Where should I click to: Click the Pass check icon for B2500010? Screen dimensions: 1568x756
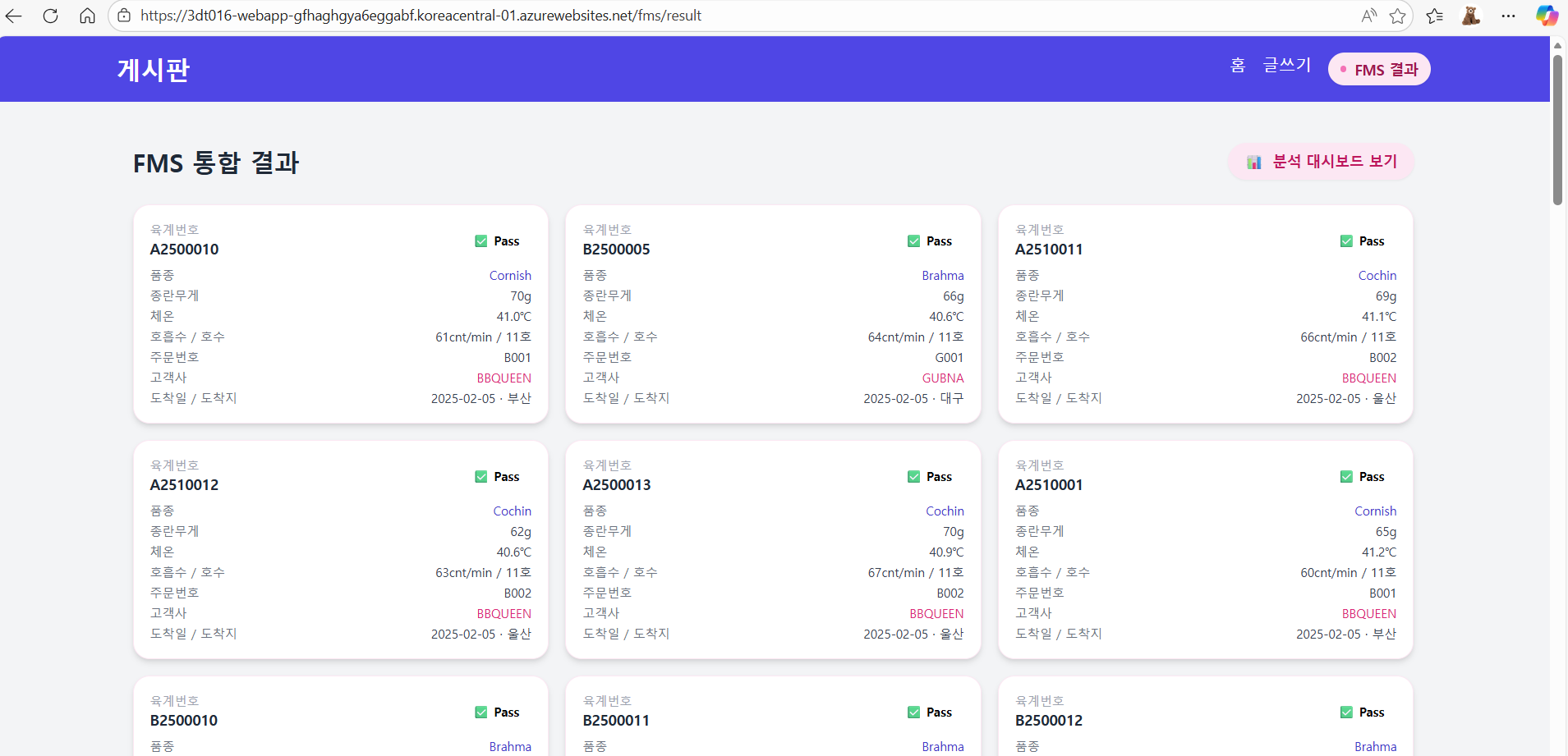[x=481, y=712]
